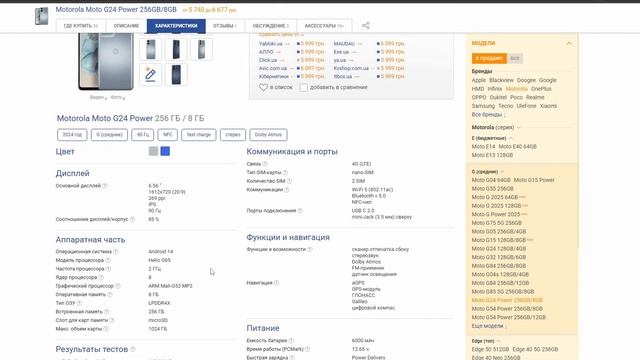This screenshot has height=360, width=640.
Task: Click the help icon next to Функции и возможности
Action: (x=310, y=249)
